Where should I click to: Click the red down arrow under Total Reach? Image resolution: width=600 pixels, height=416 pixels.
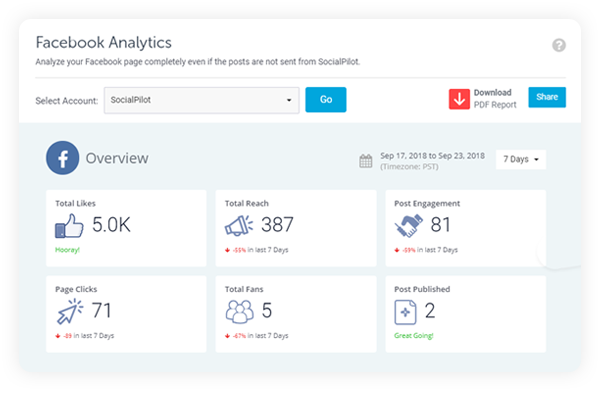coord(227,250)
